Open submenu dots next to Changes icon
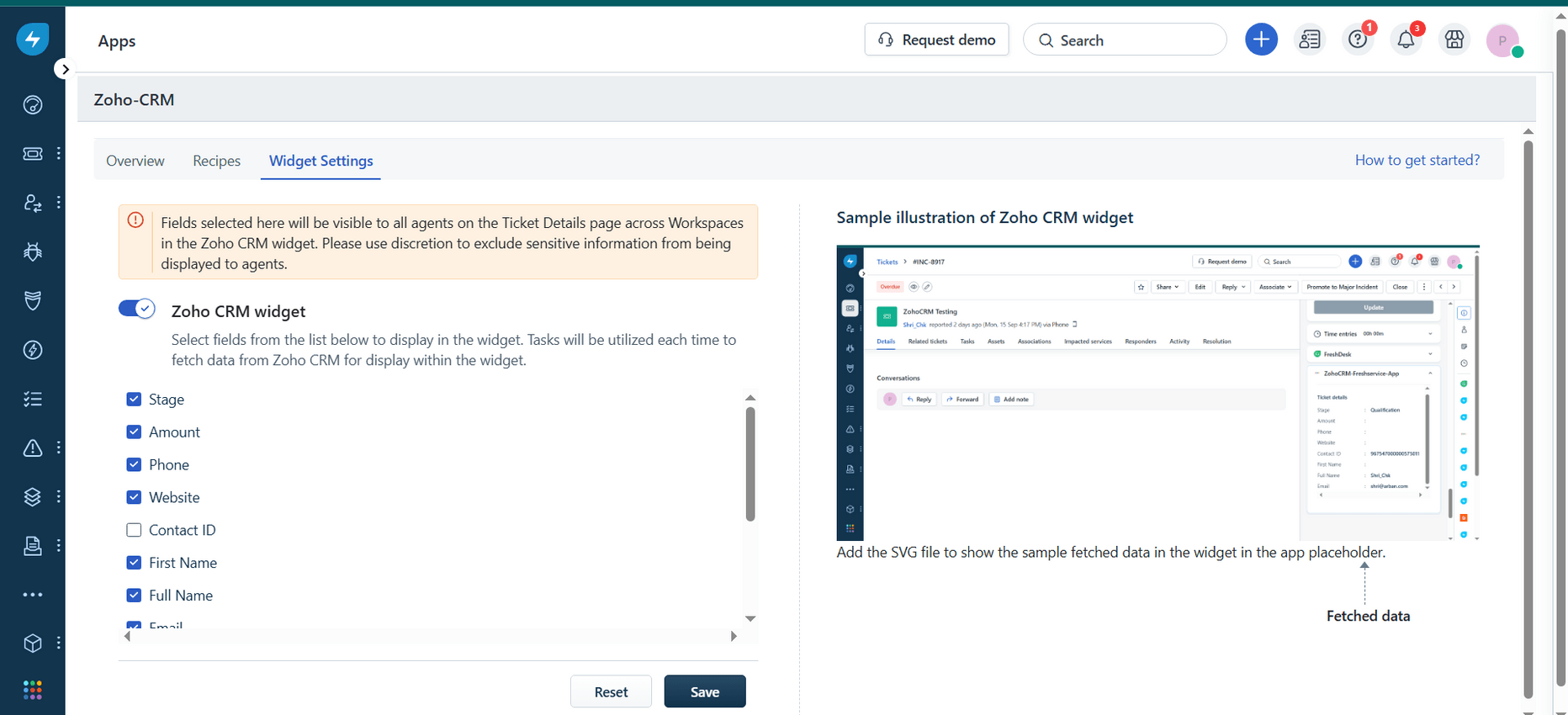The image size is (1568, 715). [x=58, y=202]
